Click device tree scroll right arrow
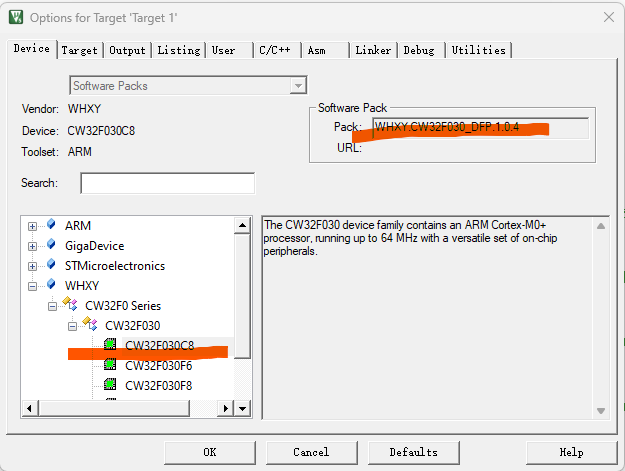The width and height of the screenshot is (625, 471). [x=226, y=408]
